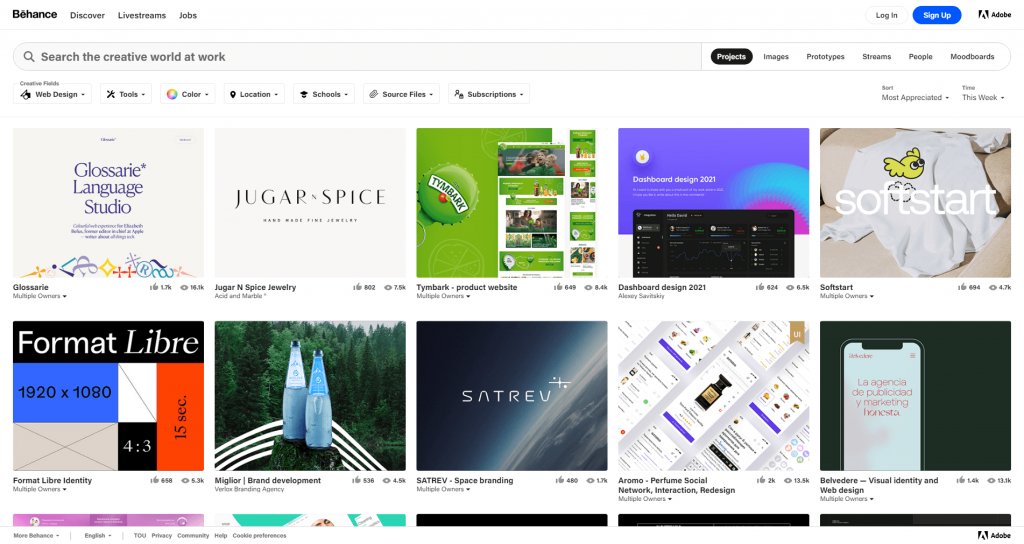Click the search magnifier icon
The width and height of the screenshot is (1024, 544).
point(29,57)
